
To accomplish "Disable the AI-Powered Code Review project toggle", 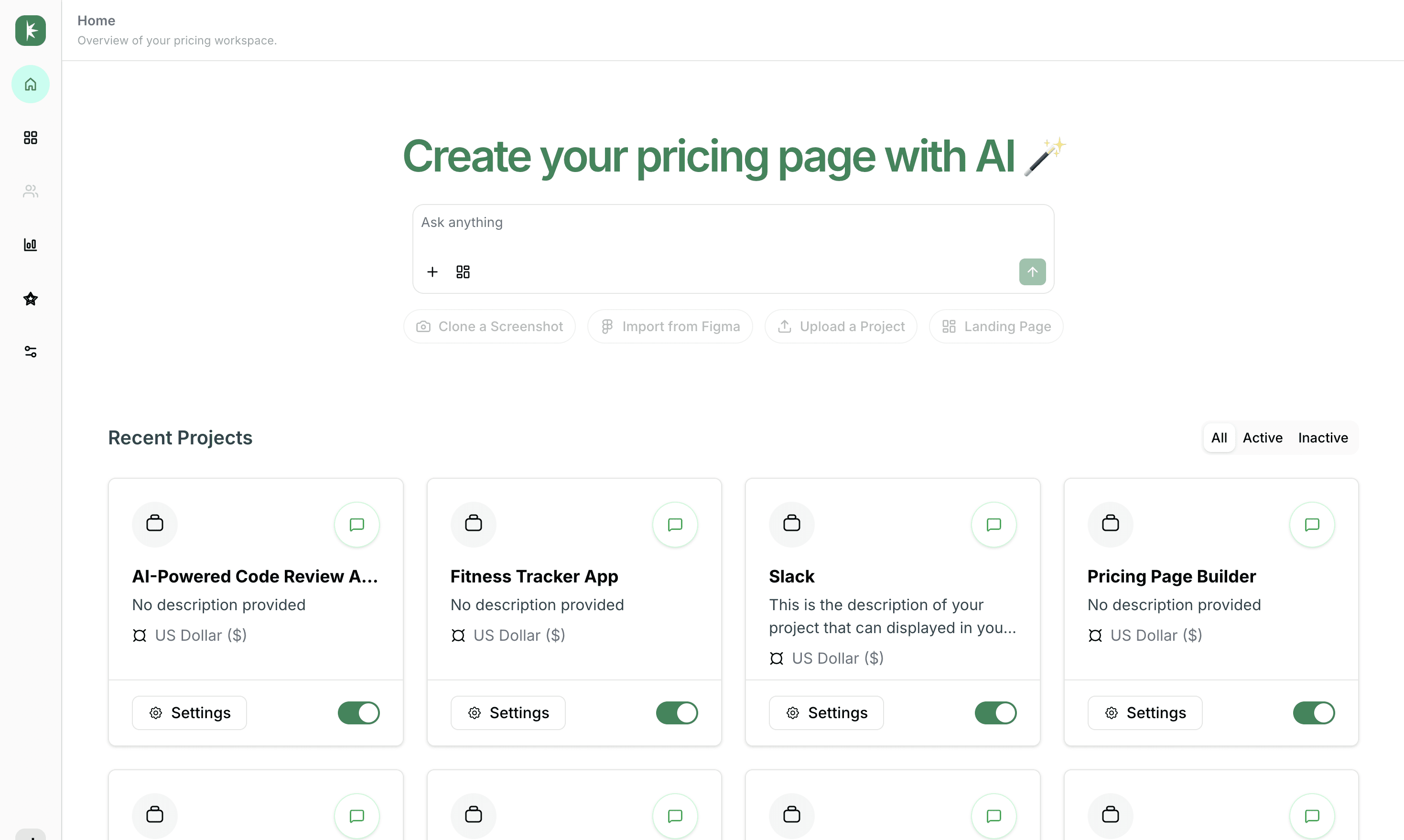I will [358, 712].
